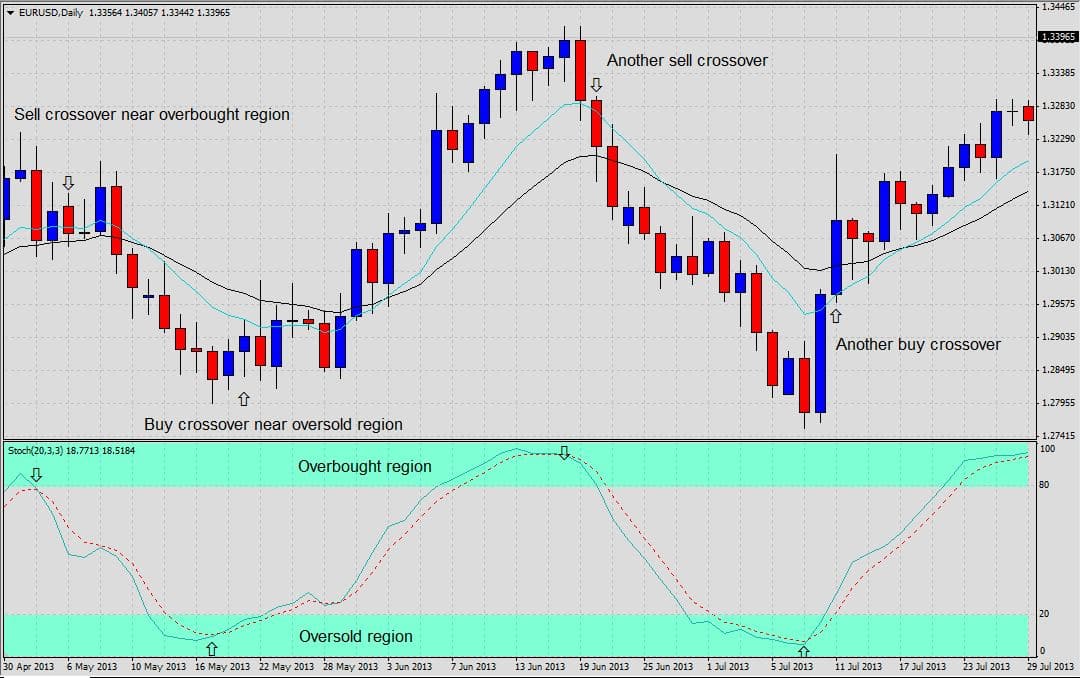Collapse the chart using the triangle before EURUSD,Daily

[8, 12]
